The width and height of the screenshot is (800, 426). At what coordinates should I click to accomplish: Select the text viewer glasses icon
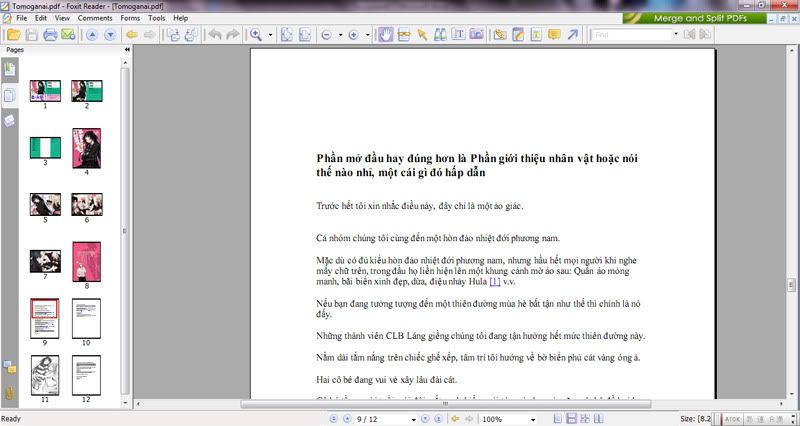pos(404,35)
